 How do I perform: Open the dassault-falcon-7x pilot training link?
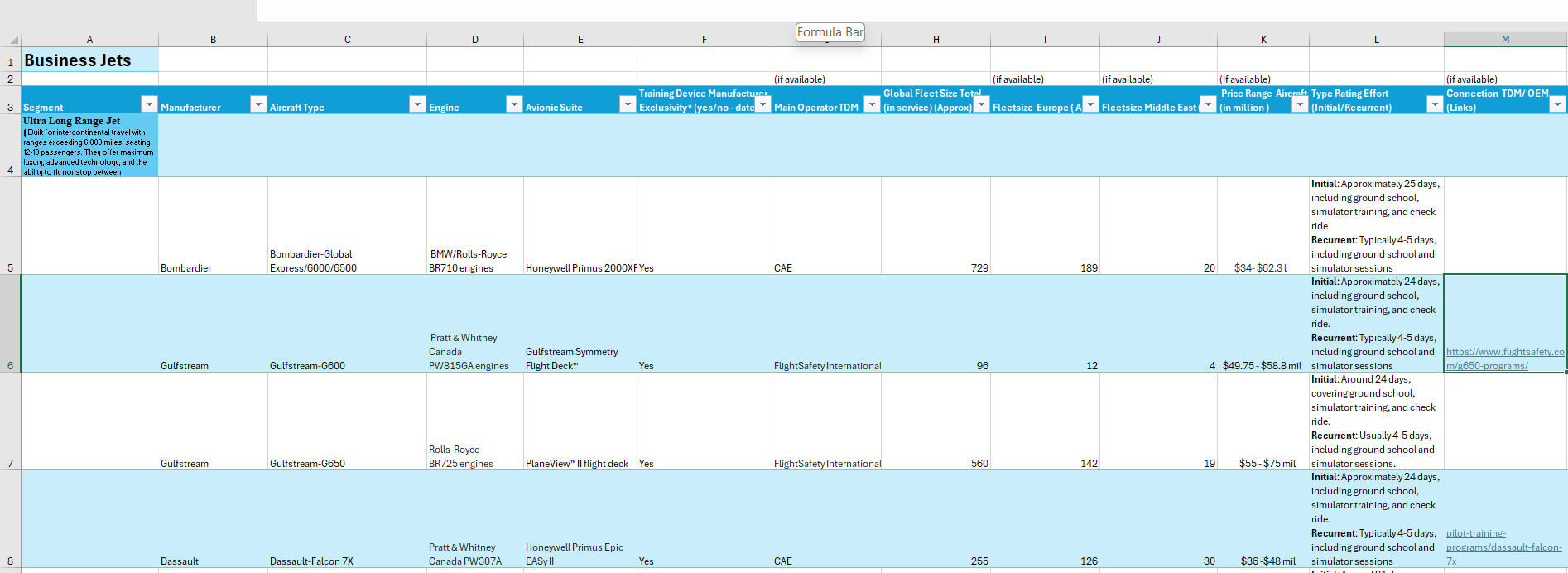[x=1504, y=547]
